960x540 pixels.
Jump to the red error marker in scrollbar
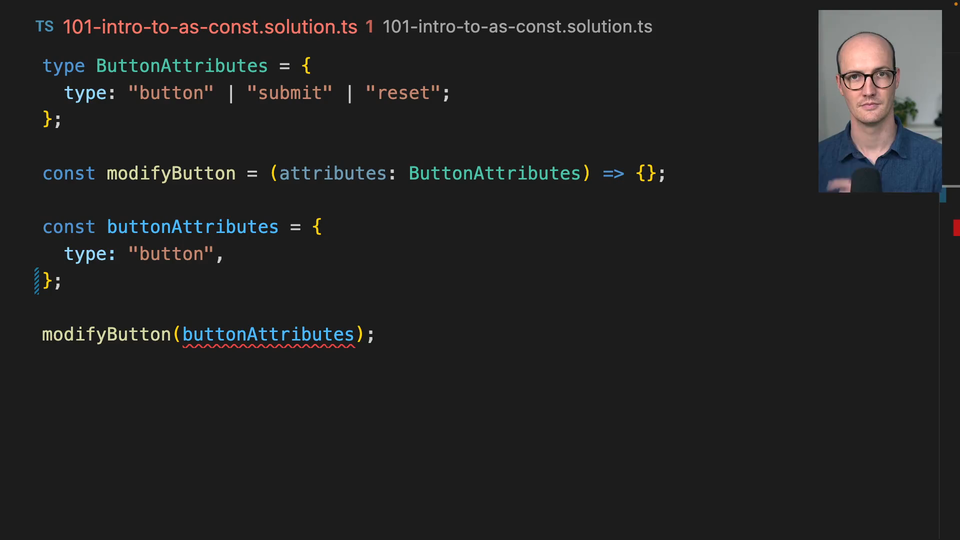click(956, 228)
